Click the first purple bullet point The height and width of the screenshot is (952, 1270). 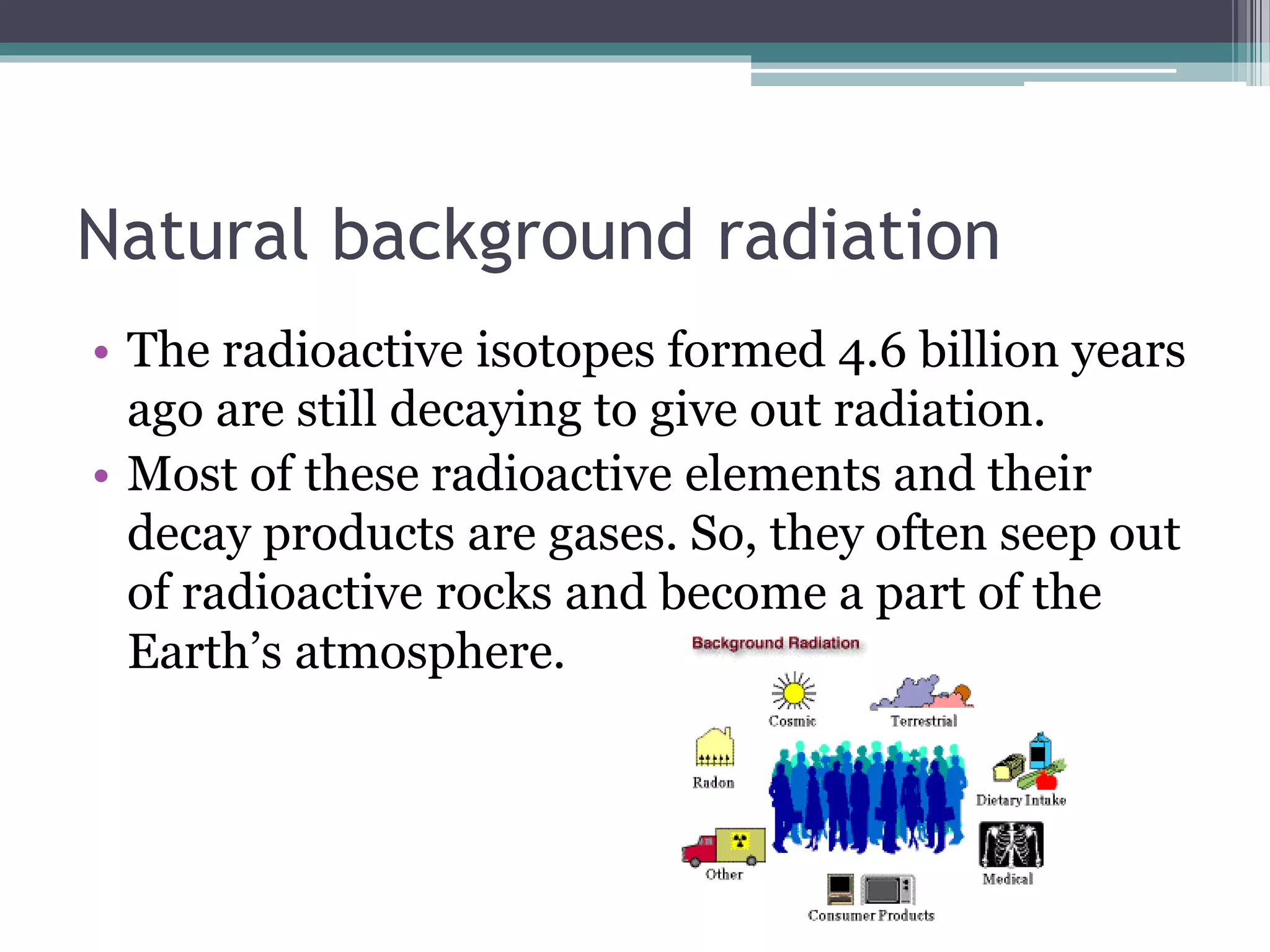pos(102,353)
